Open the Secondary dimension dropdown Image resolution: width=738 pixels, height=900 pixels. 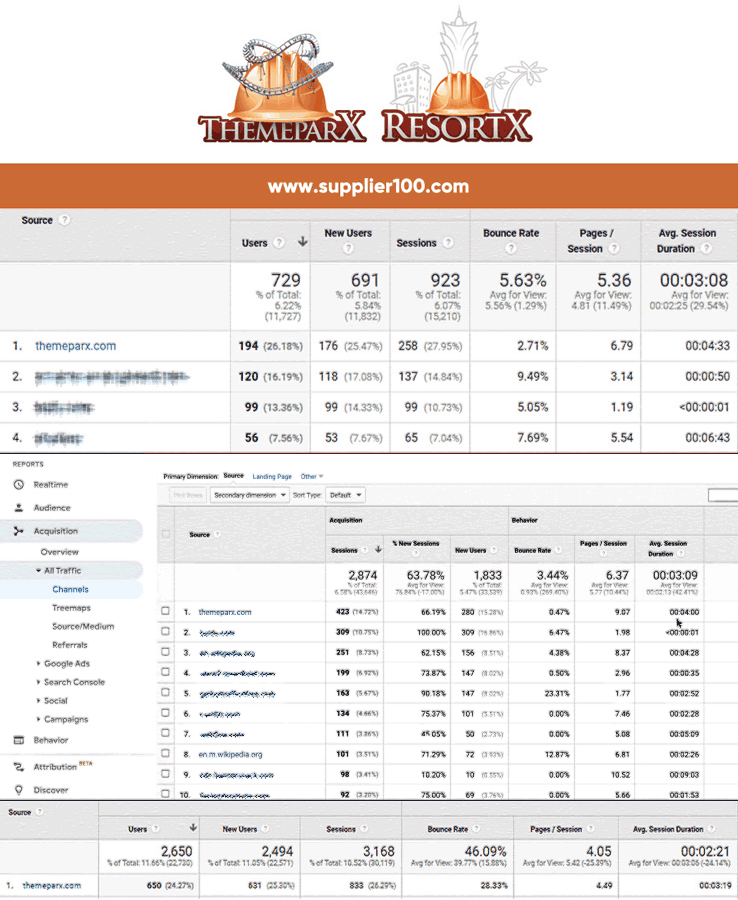tap(250, 495)
